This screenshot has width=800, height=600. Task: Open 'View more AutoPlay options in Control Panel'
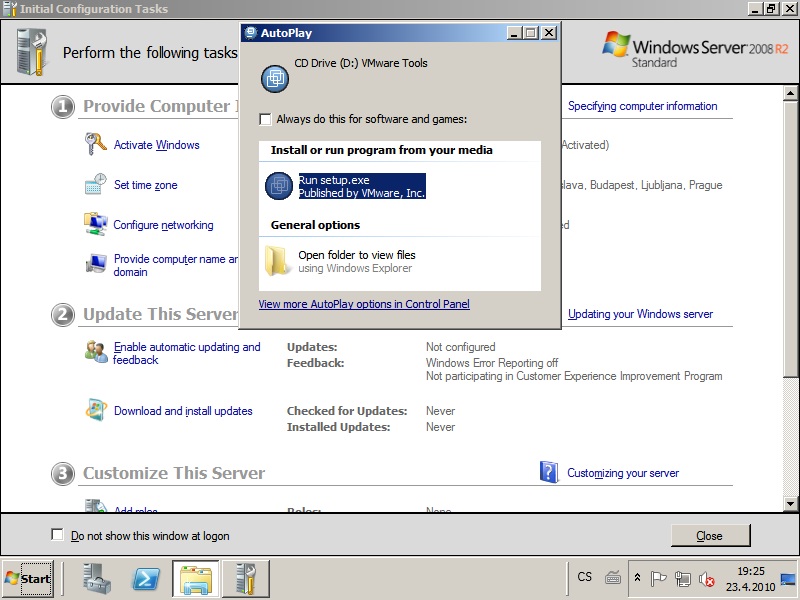coord(364,304)
